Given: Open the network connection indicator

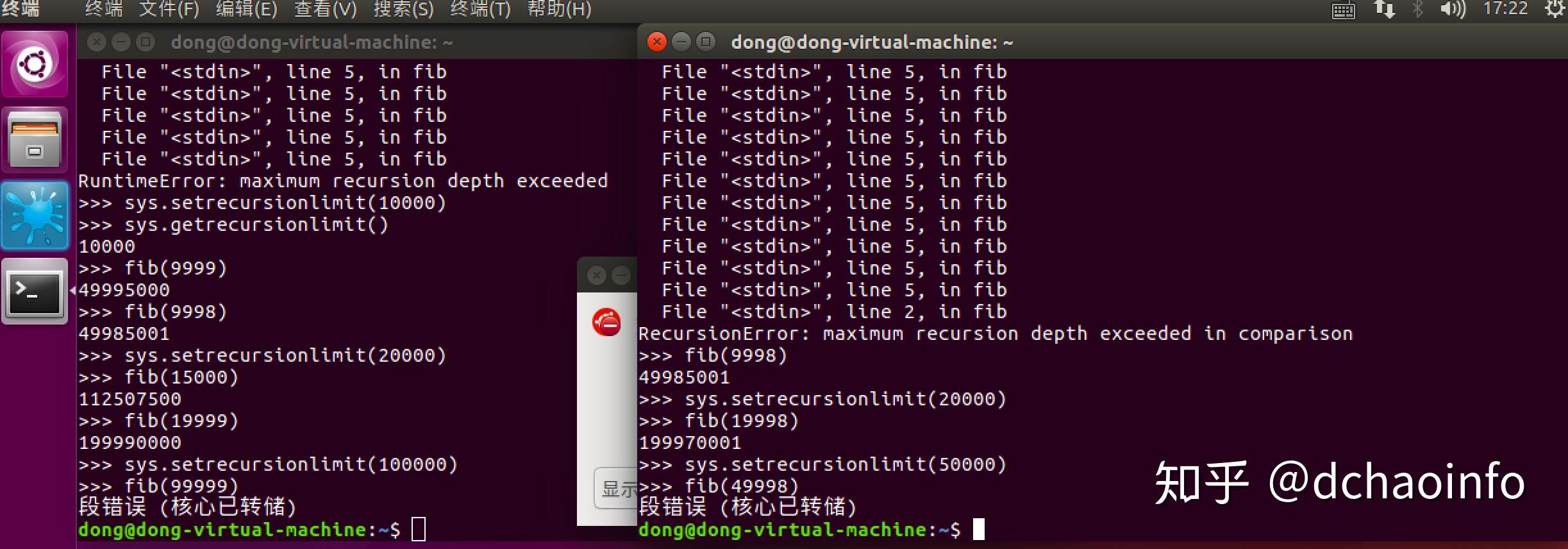Looking at the screenshot, I should (1384, 9).
